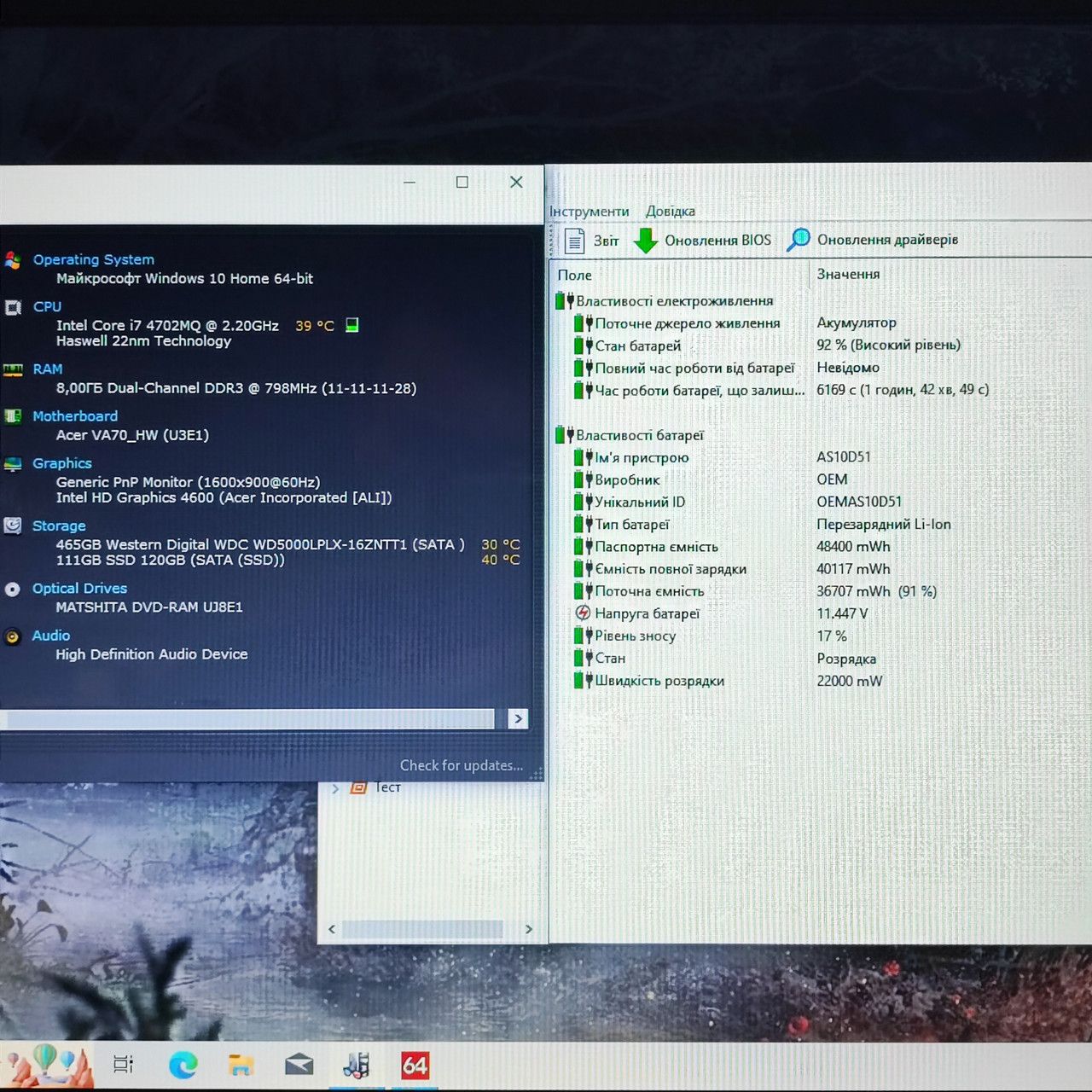Open Microsoft Edge in the taskbar
This screenshot has width=1092, height=1092.
click(183, 1065)
